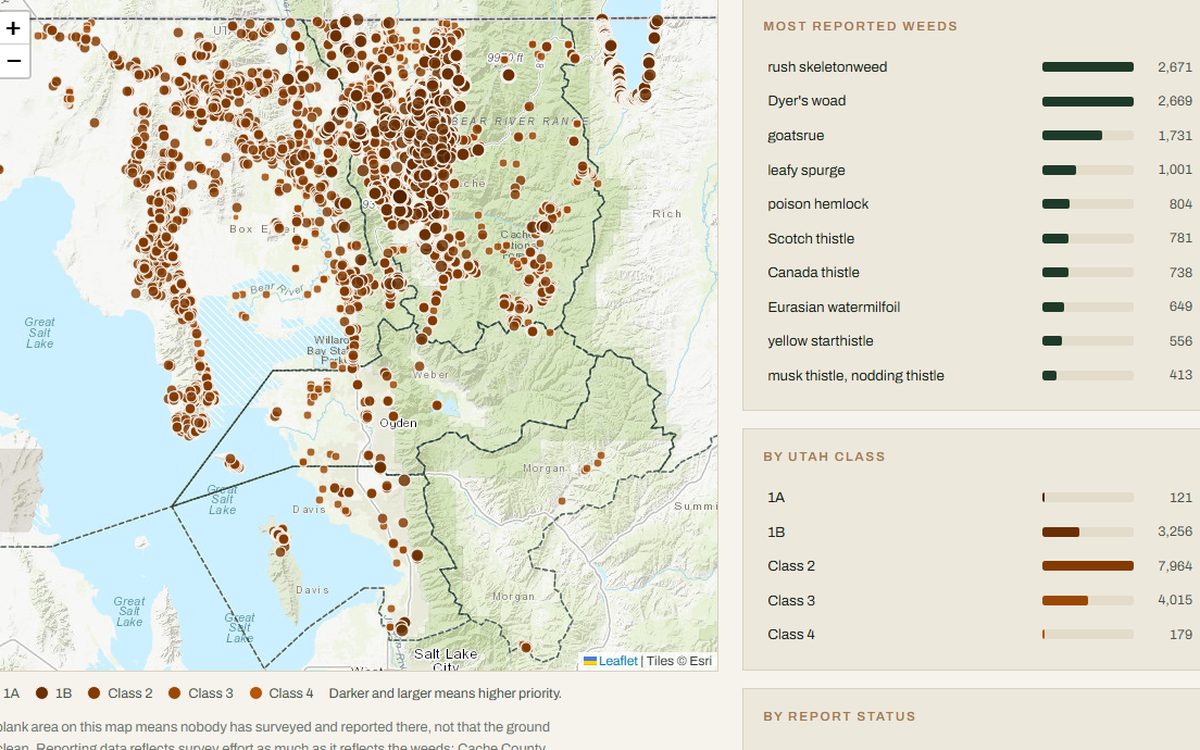Click the 1B class row

coord(979,532)
